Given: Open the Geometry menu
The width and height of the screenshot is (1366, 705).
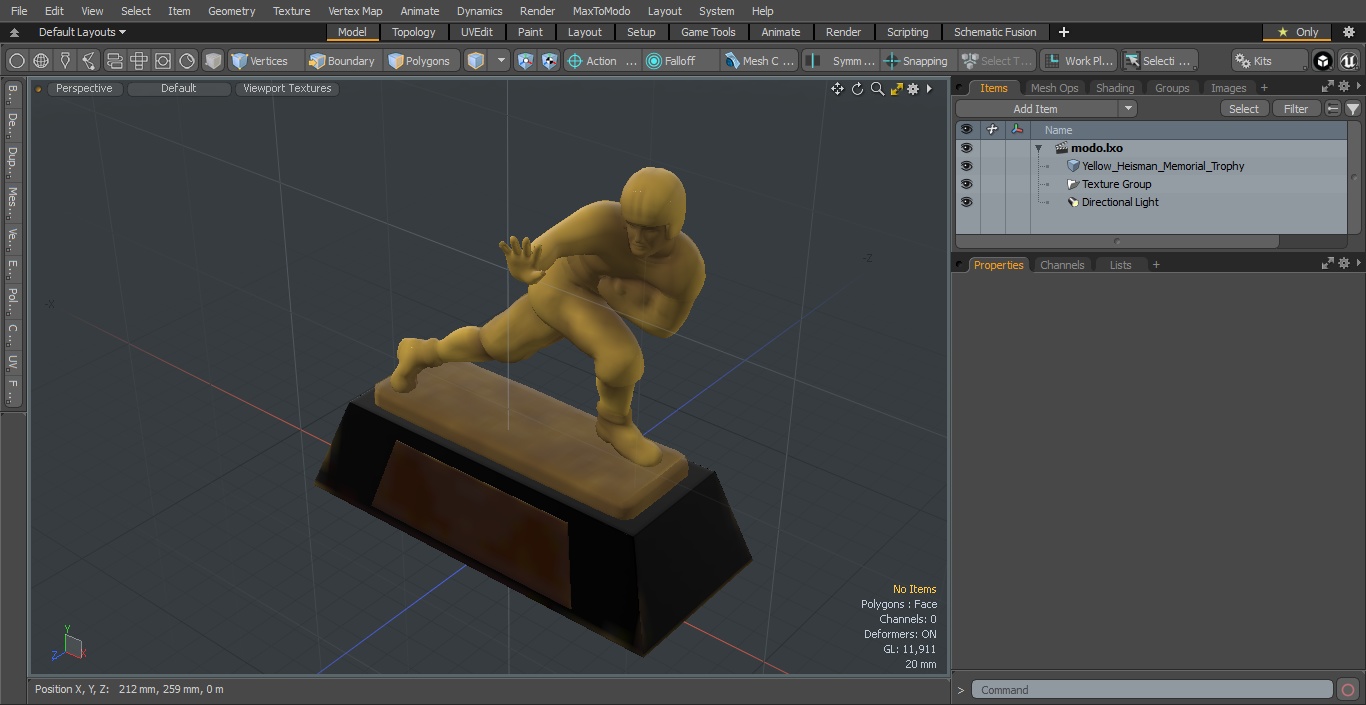Looking at the screenshot, I should click(231, 11).
